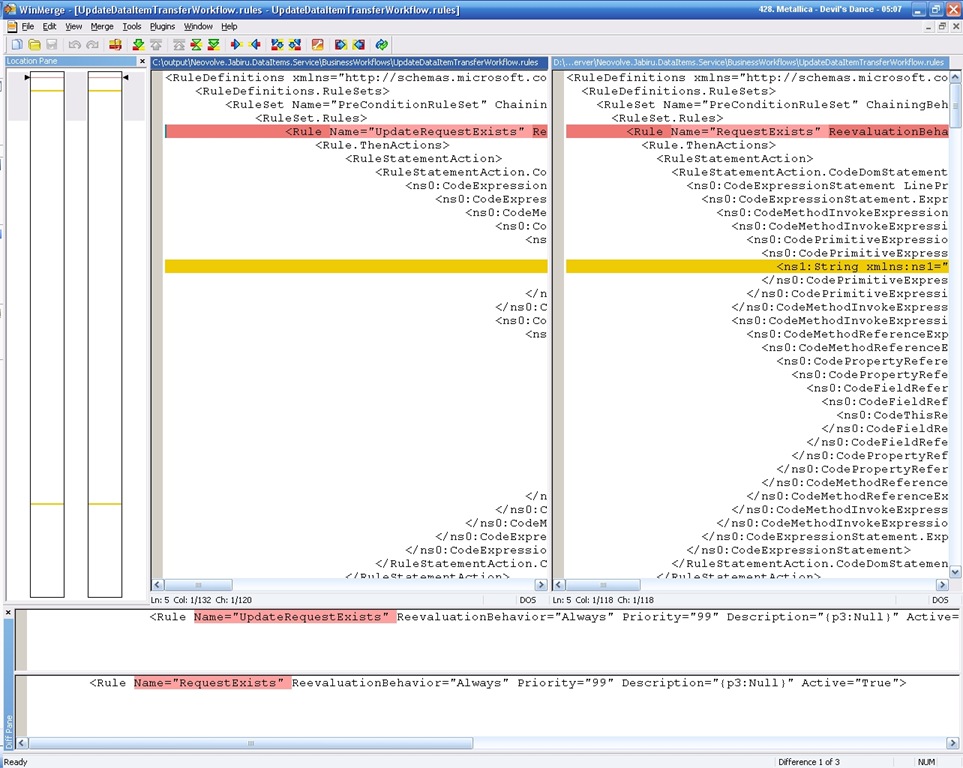The image size is (963, 768).
Task: Click left pane DOS line-ending indicator
Action: click(528, 600)
